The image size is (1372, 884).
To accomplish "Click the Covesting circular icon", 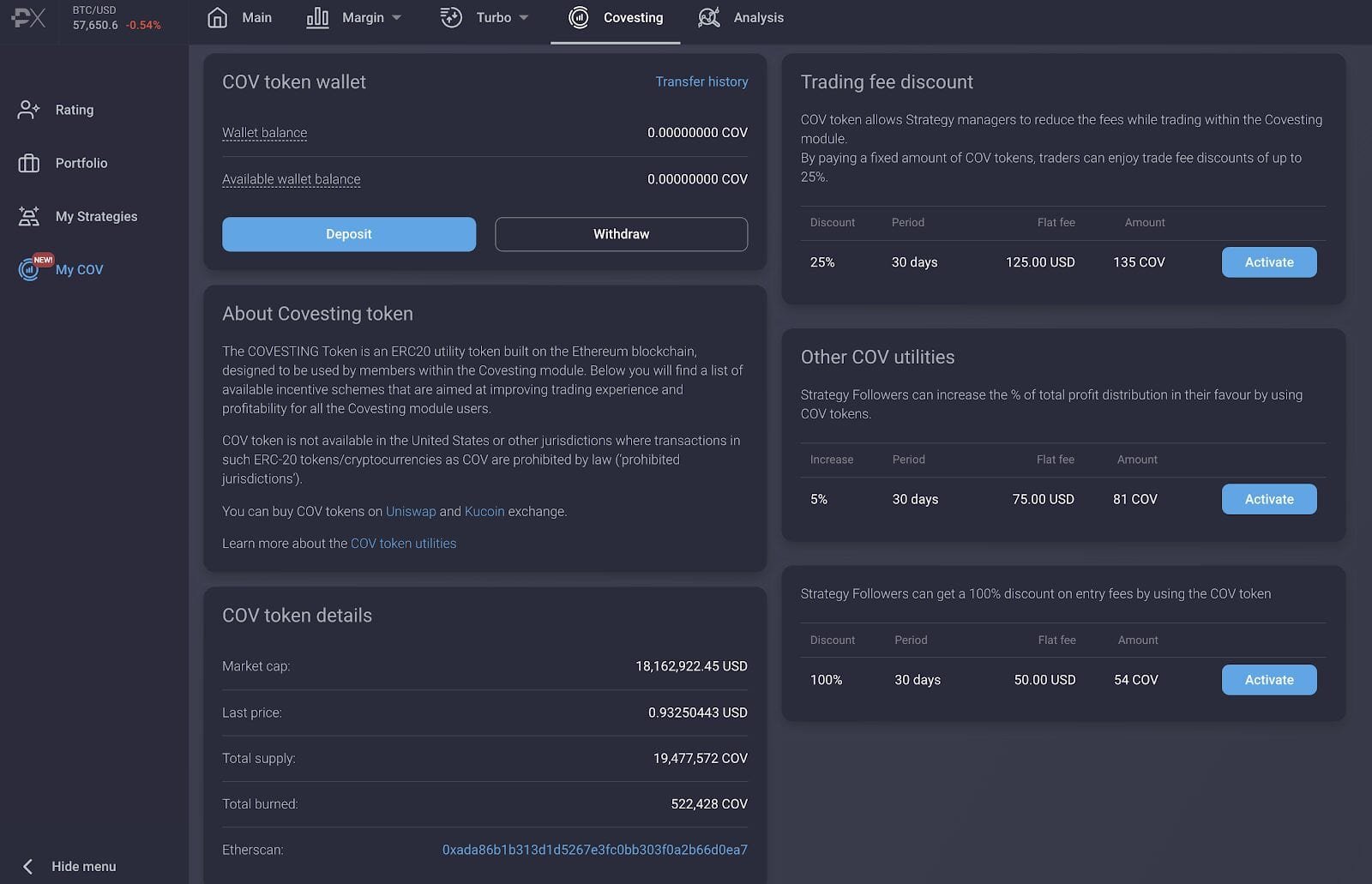I will coord(579,17).
